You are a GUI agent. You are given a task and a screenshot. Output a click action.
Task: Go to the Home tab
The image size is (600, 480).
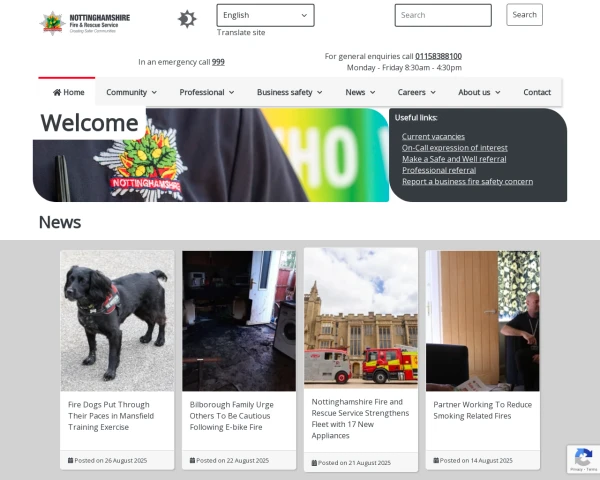pos(67,92)
